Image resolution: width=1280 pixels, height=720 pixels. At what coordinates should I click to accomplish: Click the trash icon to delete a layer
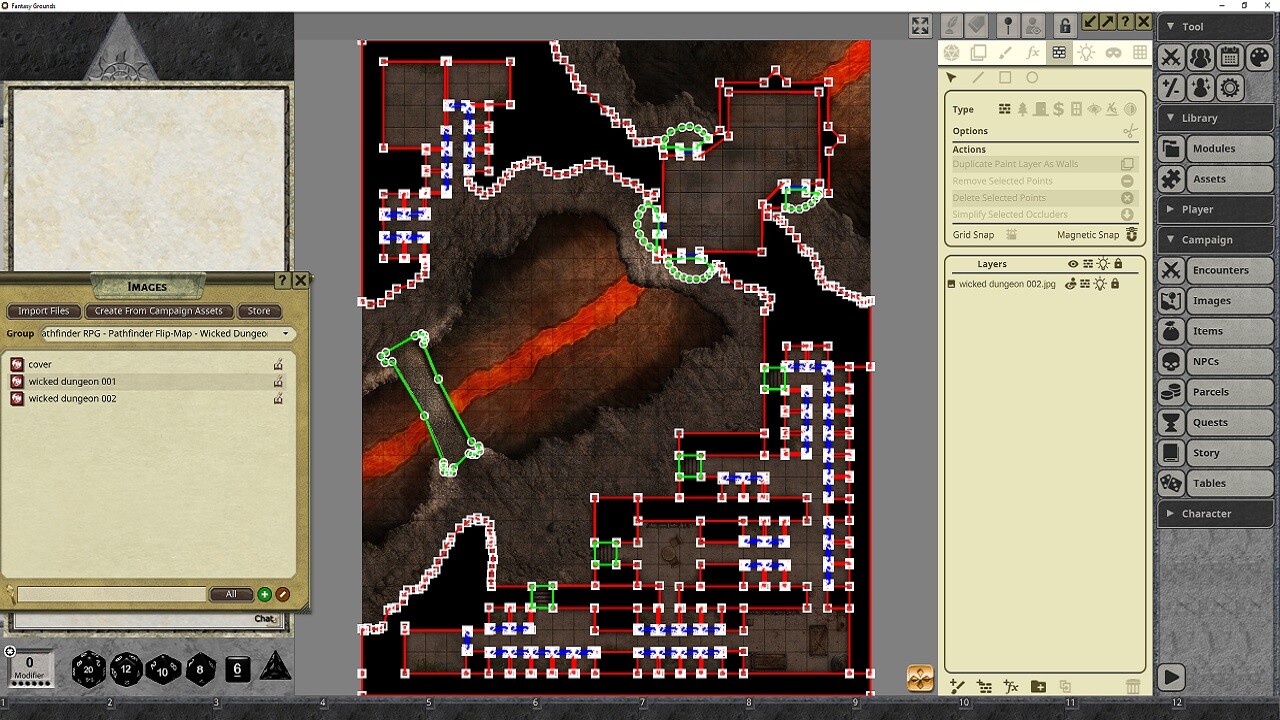click(1133, 687)
